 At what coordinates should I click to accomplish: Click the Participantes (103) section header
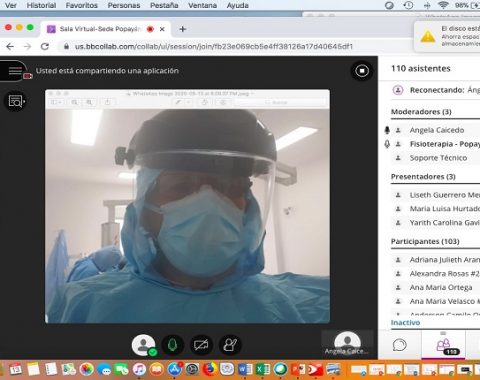tap(425, 241)
